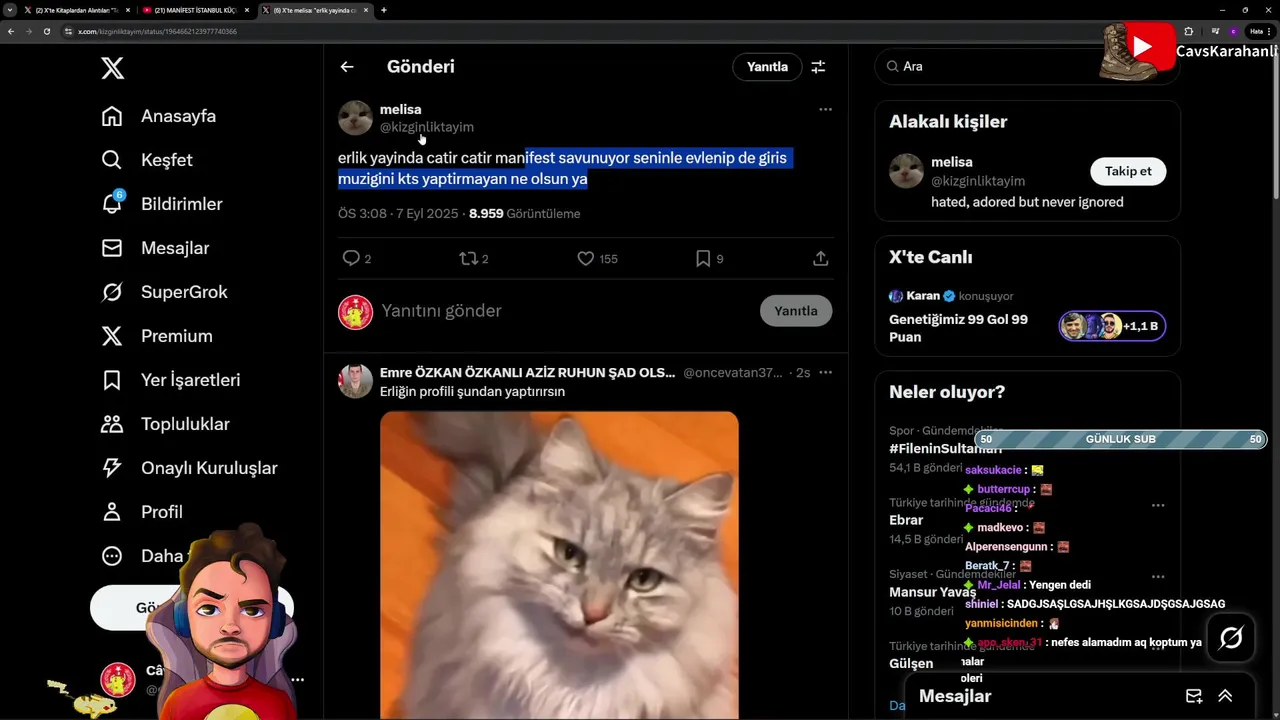Open reply filter settings sliders icon

tap(818, 67)
